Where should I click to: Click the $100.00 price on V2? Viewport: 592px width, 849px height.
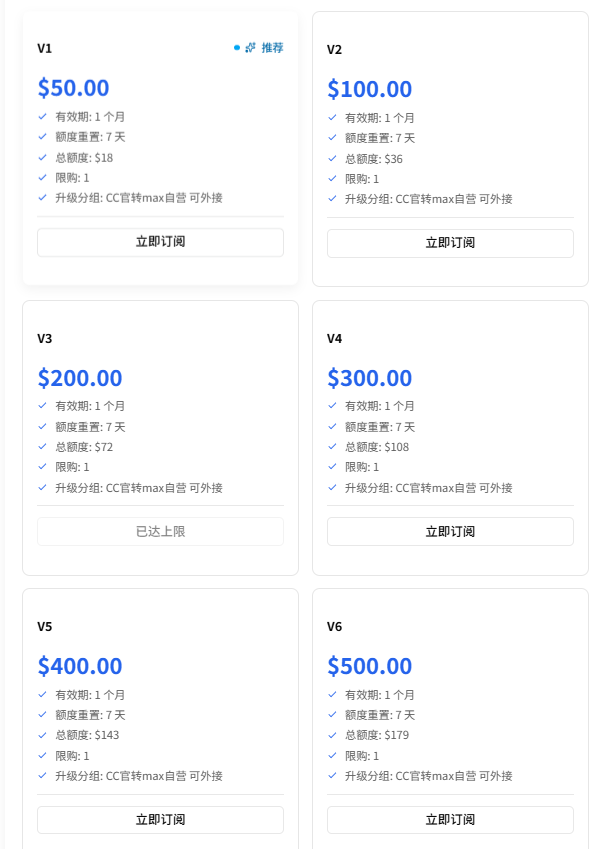click(369, 89)
